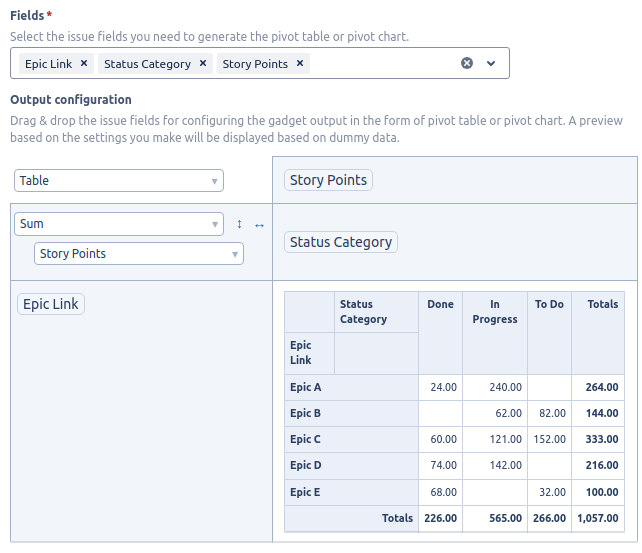
Task: Click the 74.00 cell for Epic D
Action: click(441, 465)
